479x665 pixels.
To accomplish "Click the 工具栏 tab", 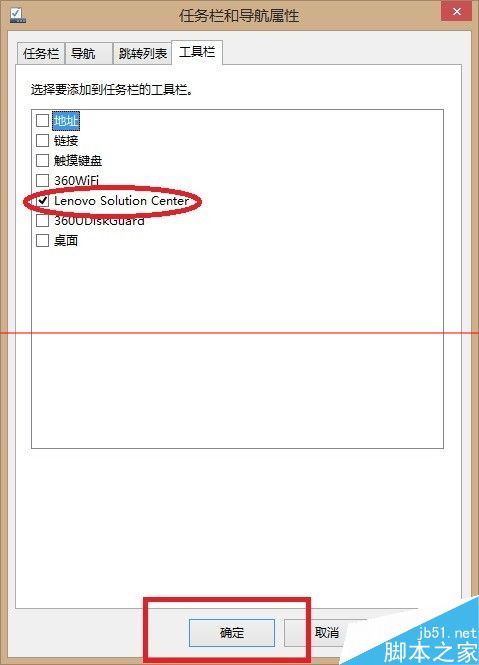I will click(197, 53).
